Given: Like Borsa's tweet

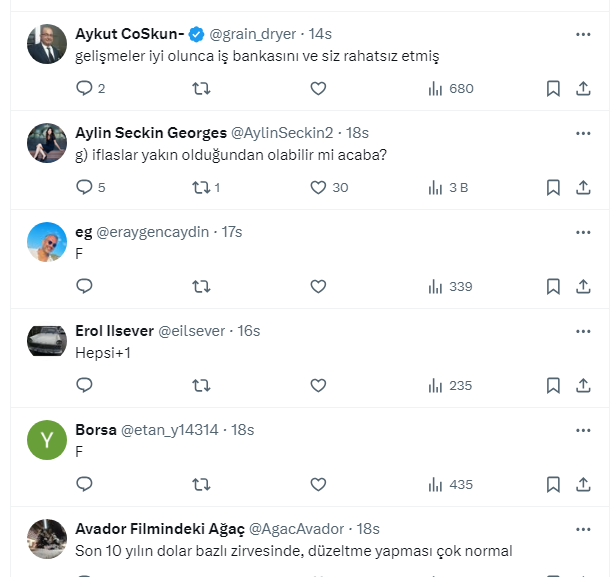Looking at the screenshot, I should click(318, 484).
